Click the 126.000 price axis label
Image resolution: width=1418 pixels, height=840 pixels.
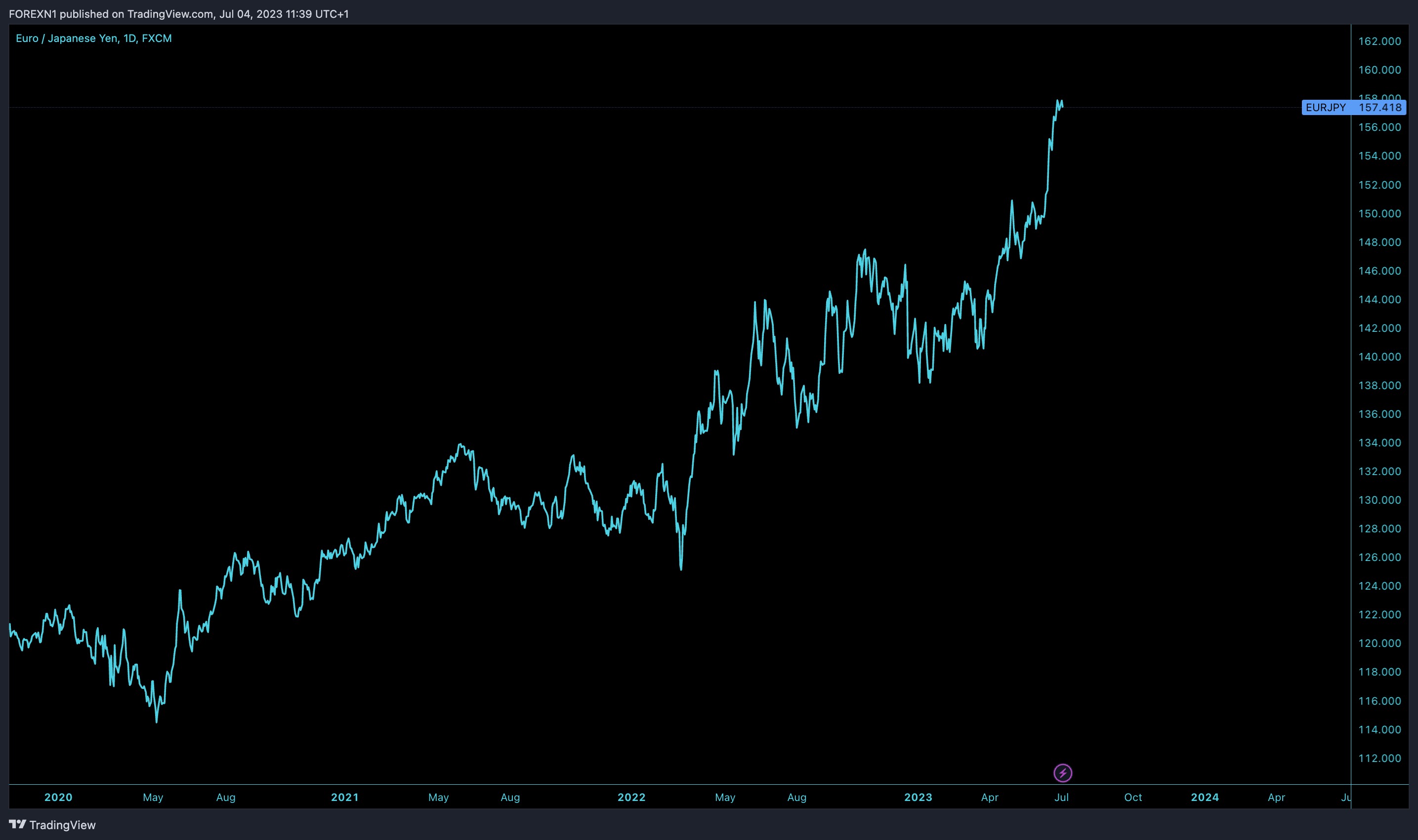1379,558
